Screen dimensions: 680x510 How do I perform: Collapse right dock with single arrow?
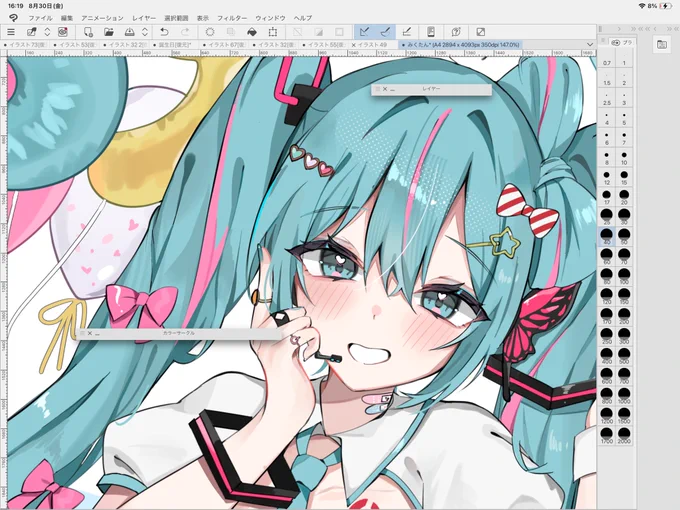point(619,29)
